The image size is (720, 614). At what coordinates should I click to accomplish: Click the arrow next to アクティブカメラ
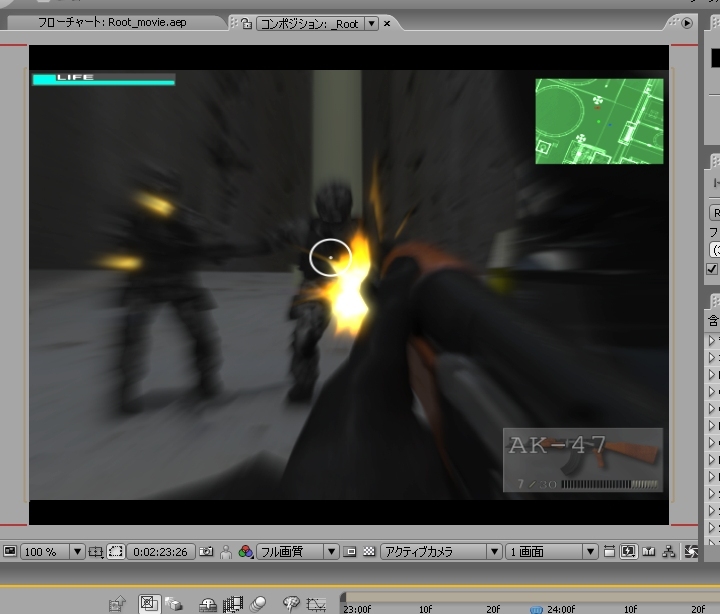(495, 552)
